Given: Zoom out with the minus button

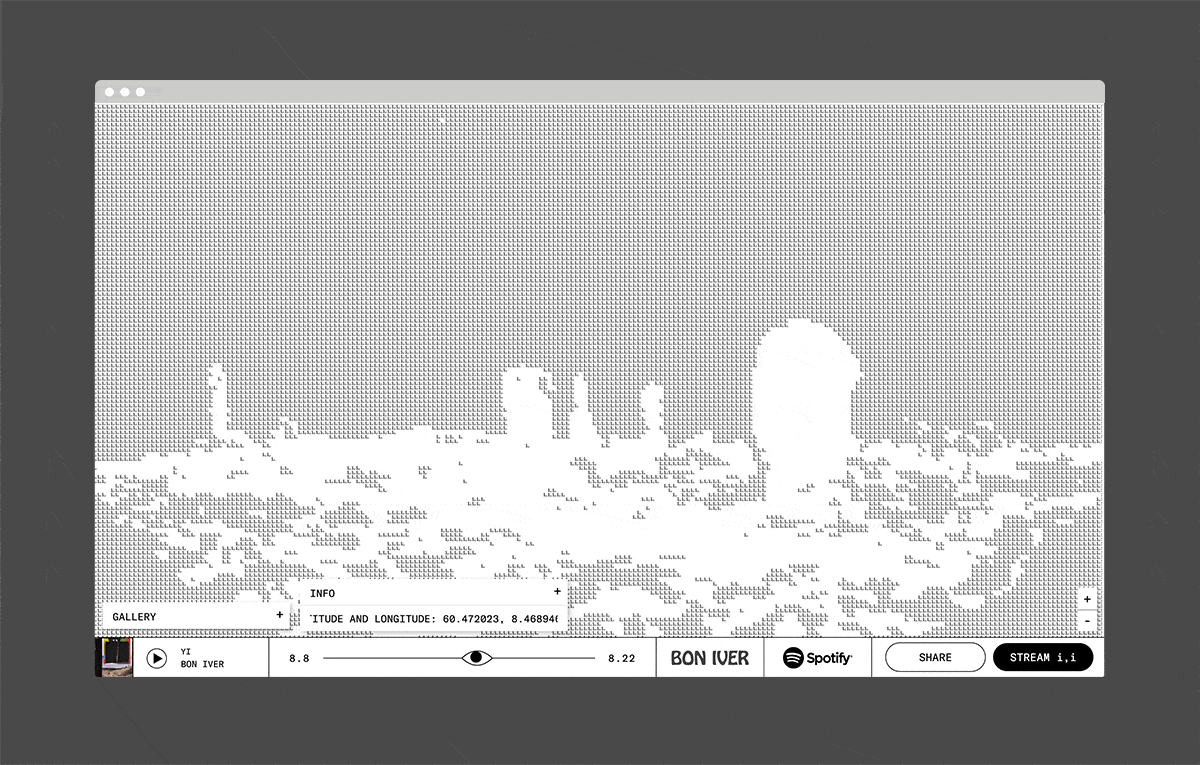Looking at the screenshot, I should (1087, 621).
